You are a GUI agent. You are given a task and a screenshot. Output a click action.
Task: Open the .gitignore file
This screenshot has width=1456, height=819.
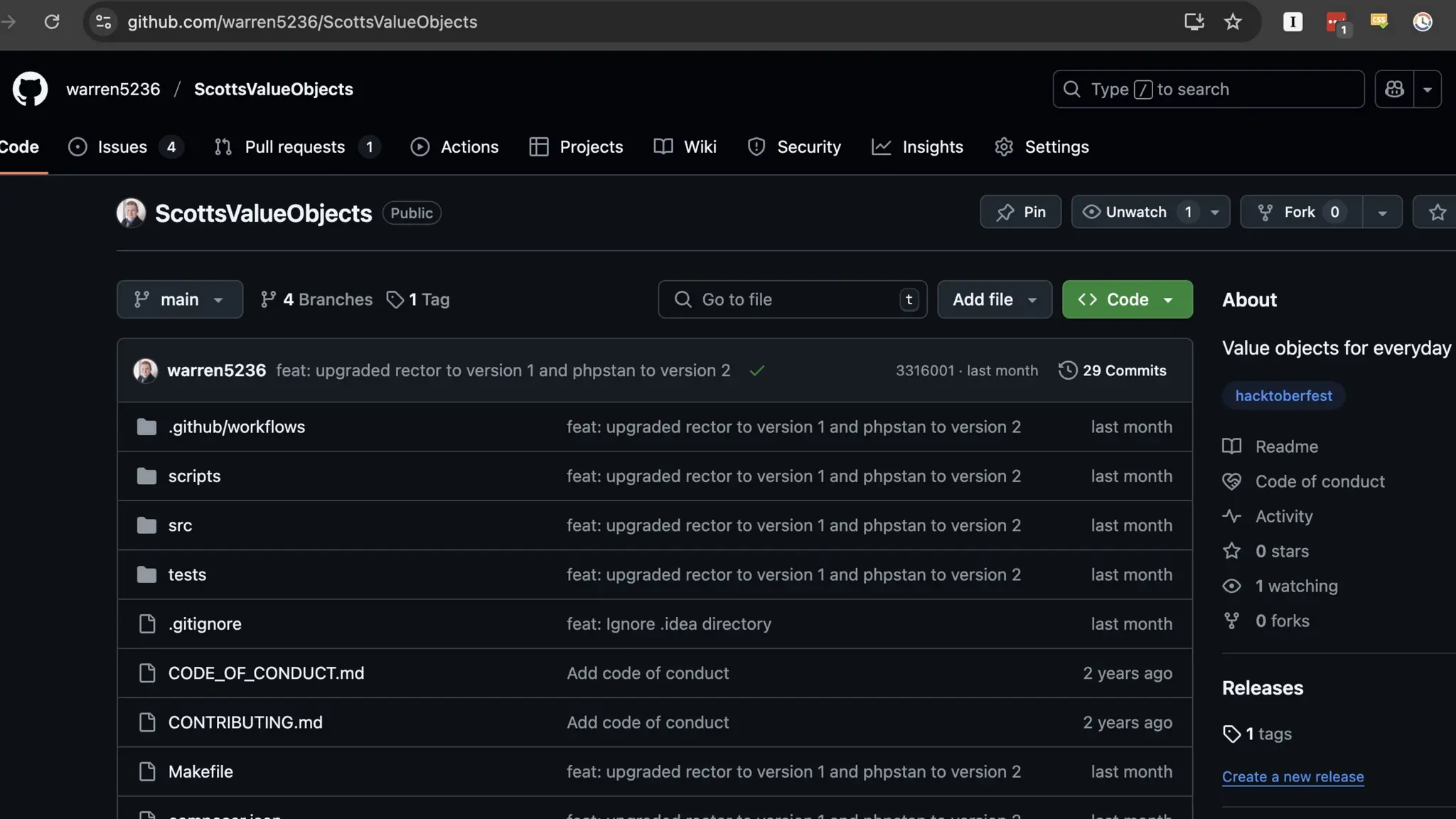coord(205,623)
